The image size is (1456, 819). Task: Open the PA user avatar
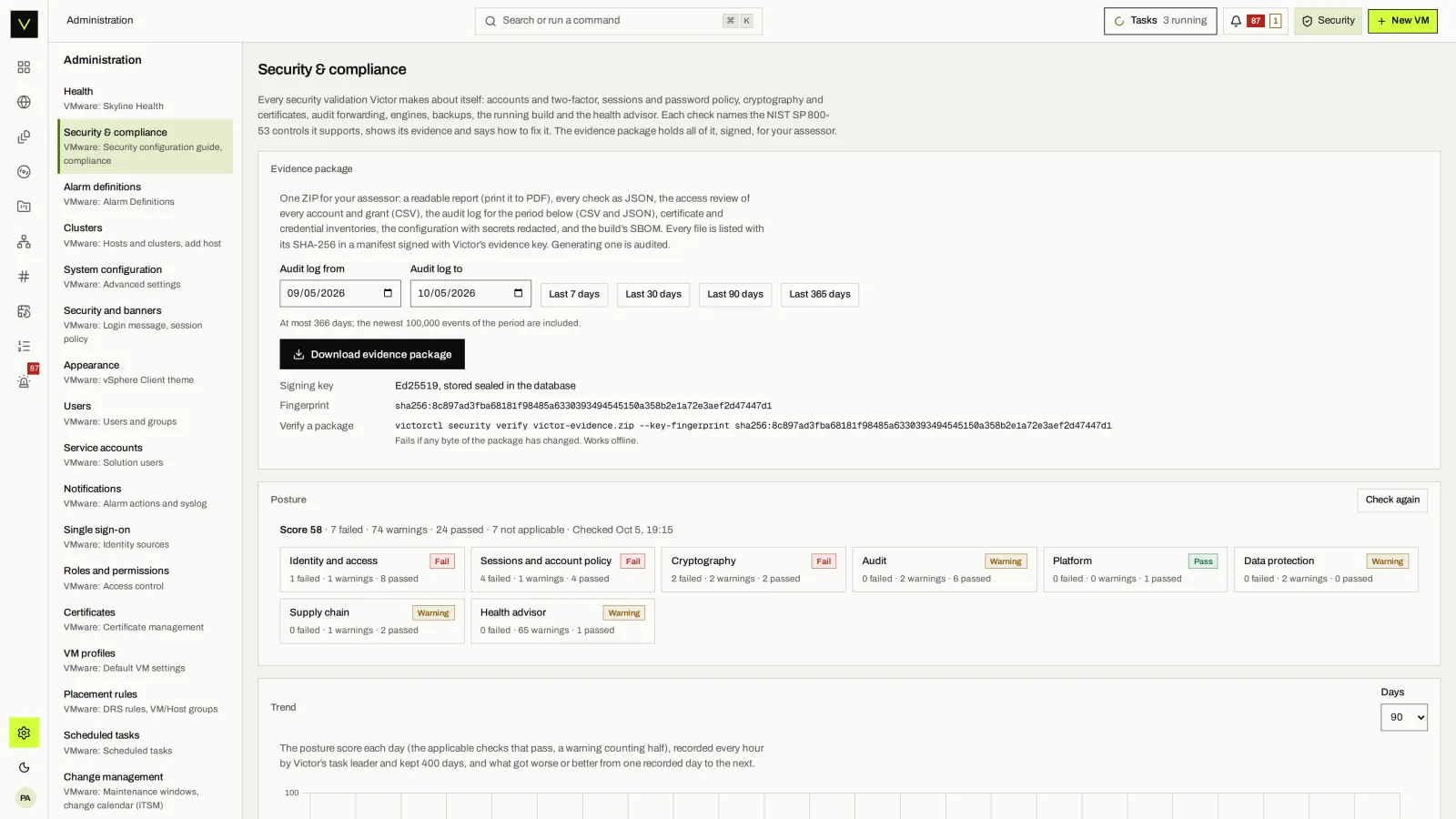click(x=25, y=798)
